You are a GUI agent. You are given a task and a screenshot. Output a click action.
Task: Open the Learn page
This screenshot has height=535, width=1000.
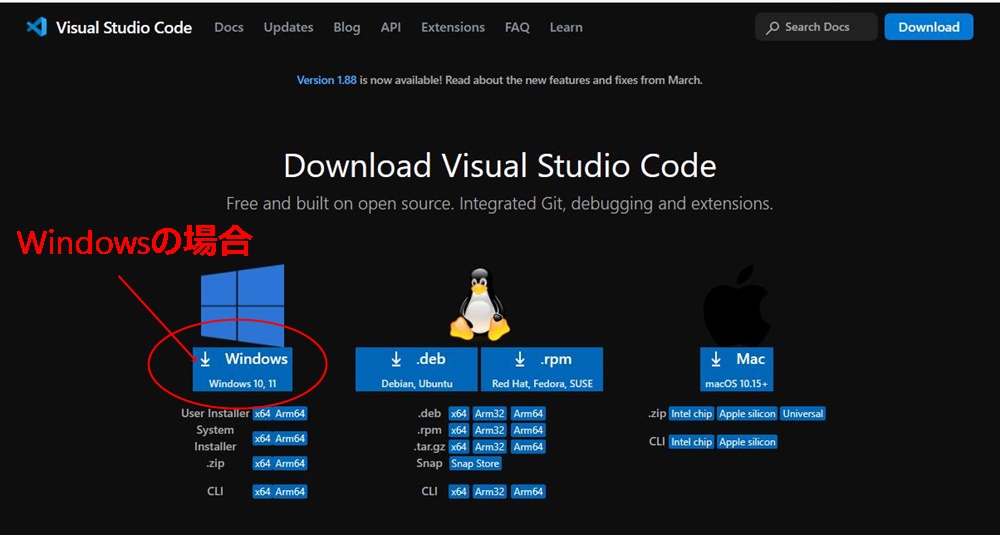click(x=566, y=27)
